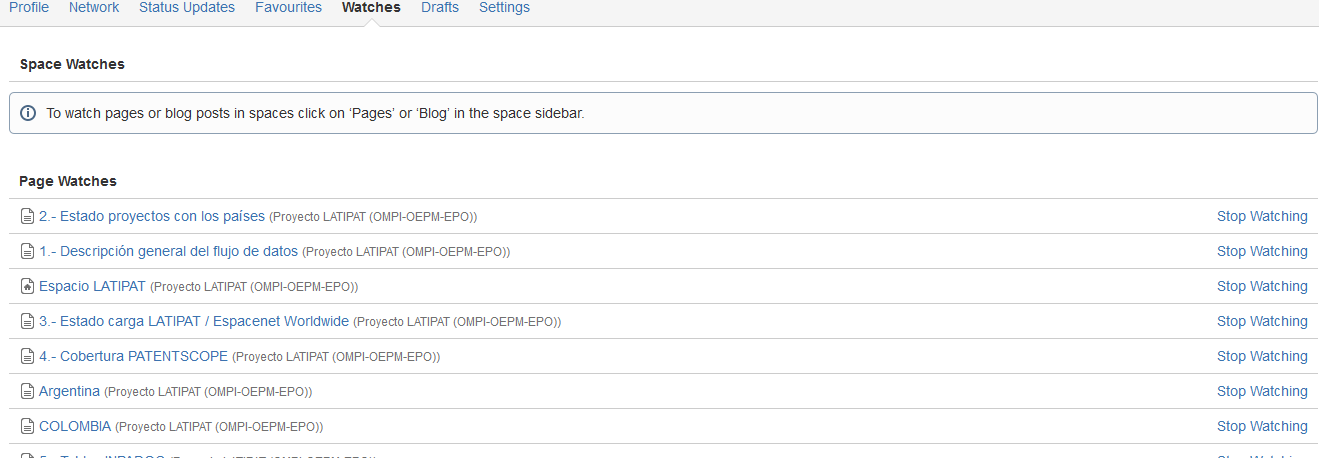Select the Favourites tab
The height and width of the screenshot is (458, 1319).
click(x=288, y=8)
